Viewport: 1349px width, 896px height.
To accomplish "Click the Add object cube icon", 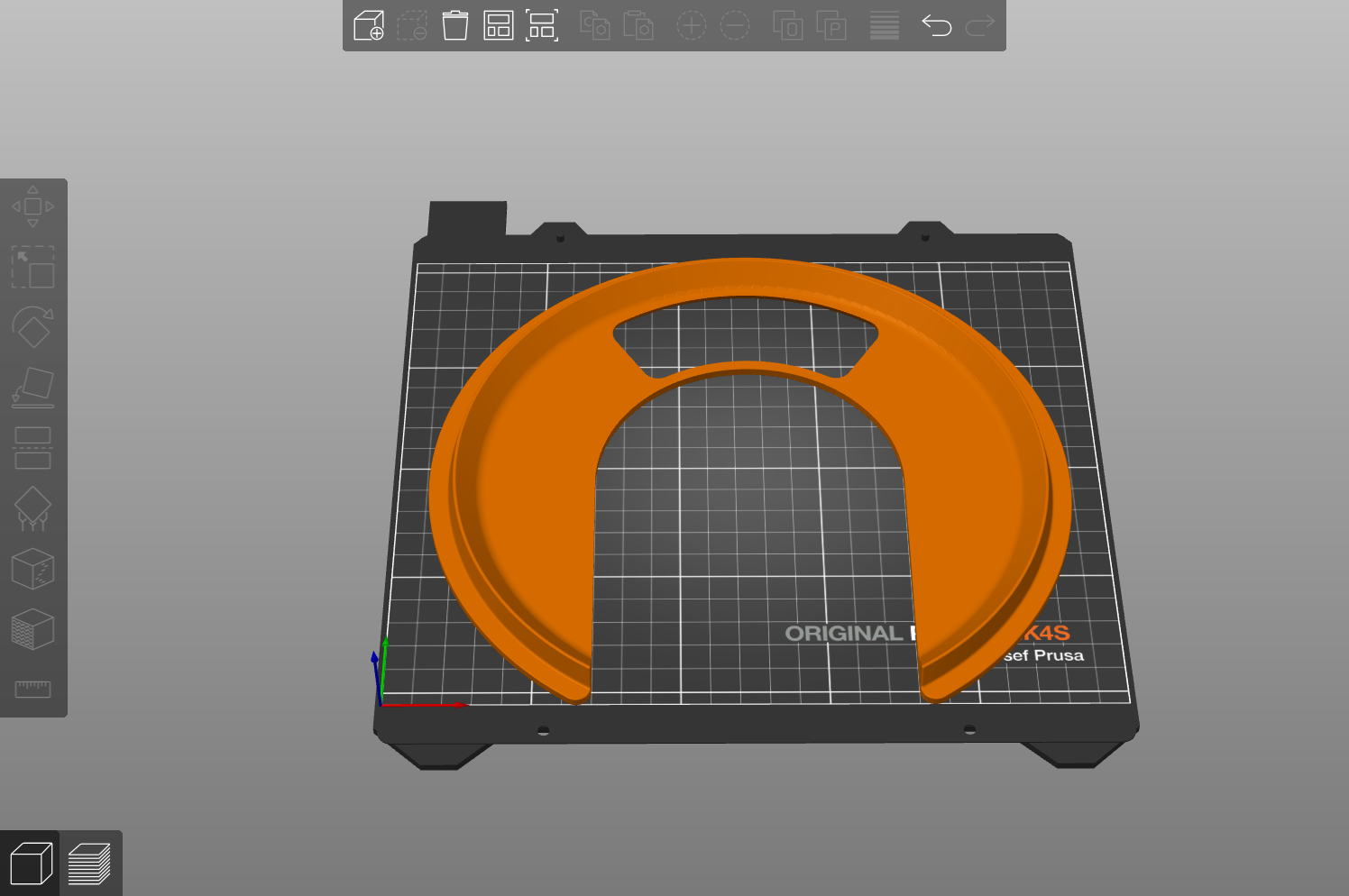I will [x=369, y=25].
